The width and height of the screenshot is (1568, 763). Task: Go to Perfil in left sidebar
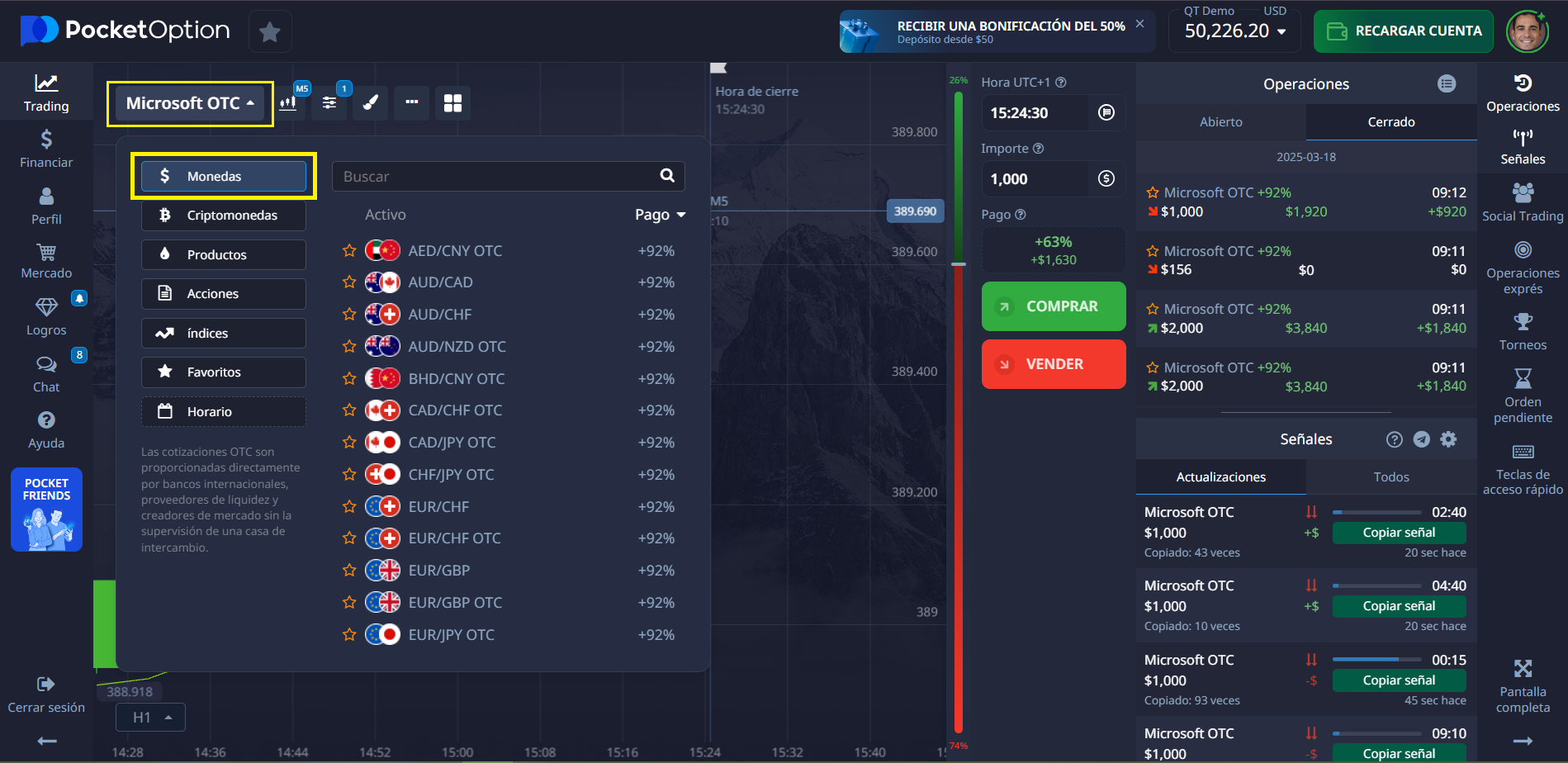46,206
